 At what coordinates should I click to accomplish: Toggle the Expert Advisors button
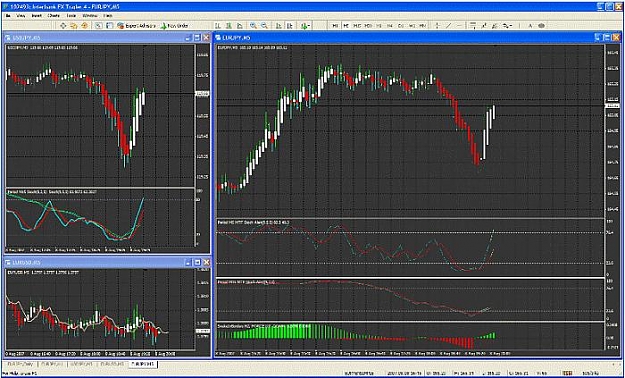[136, 26]
